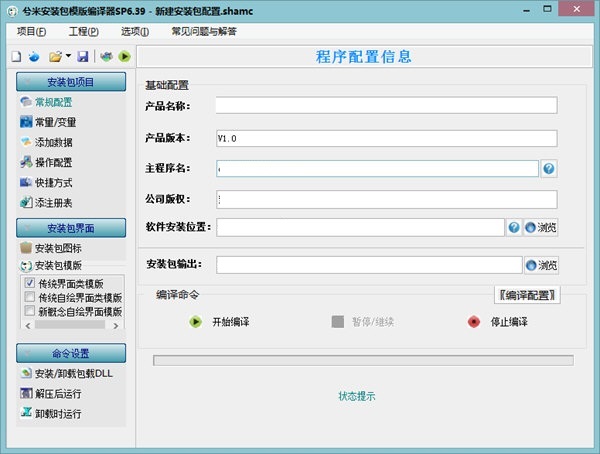Click template list scroll right arrow
The height and width of the screenshot is (454, 600).
click(x=116, y=325)
